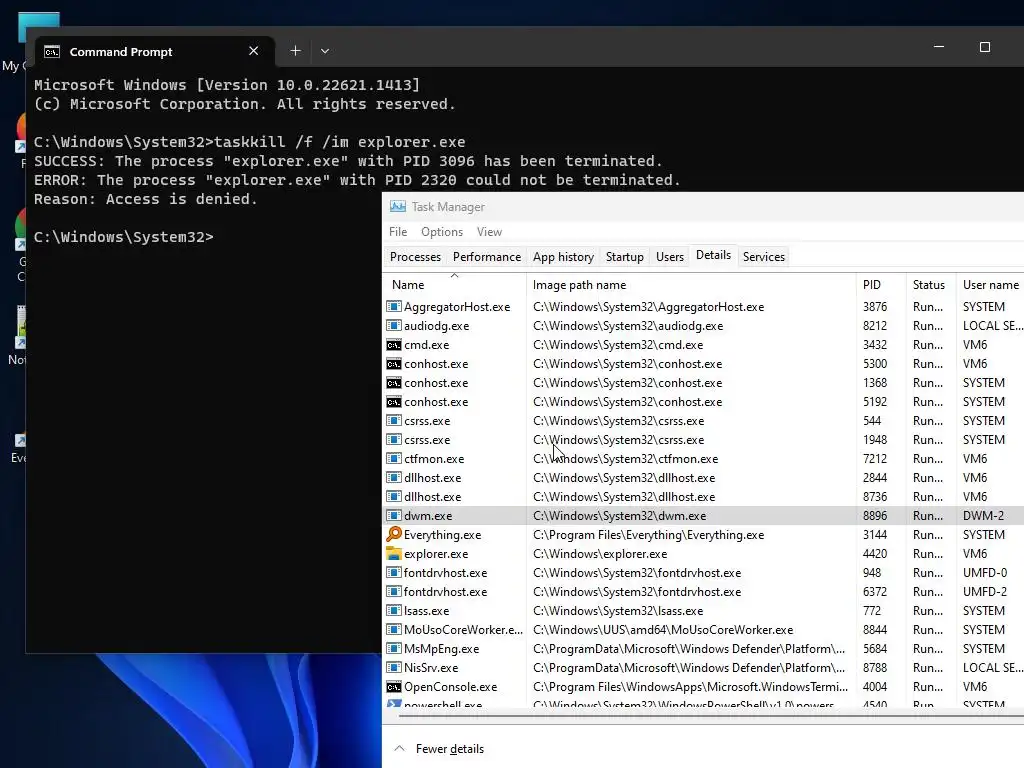Switch to the Performance tab
Viewport: 1024px width, 768px height.
click(x=487, y=257)
